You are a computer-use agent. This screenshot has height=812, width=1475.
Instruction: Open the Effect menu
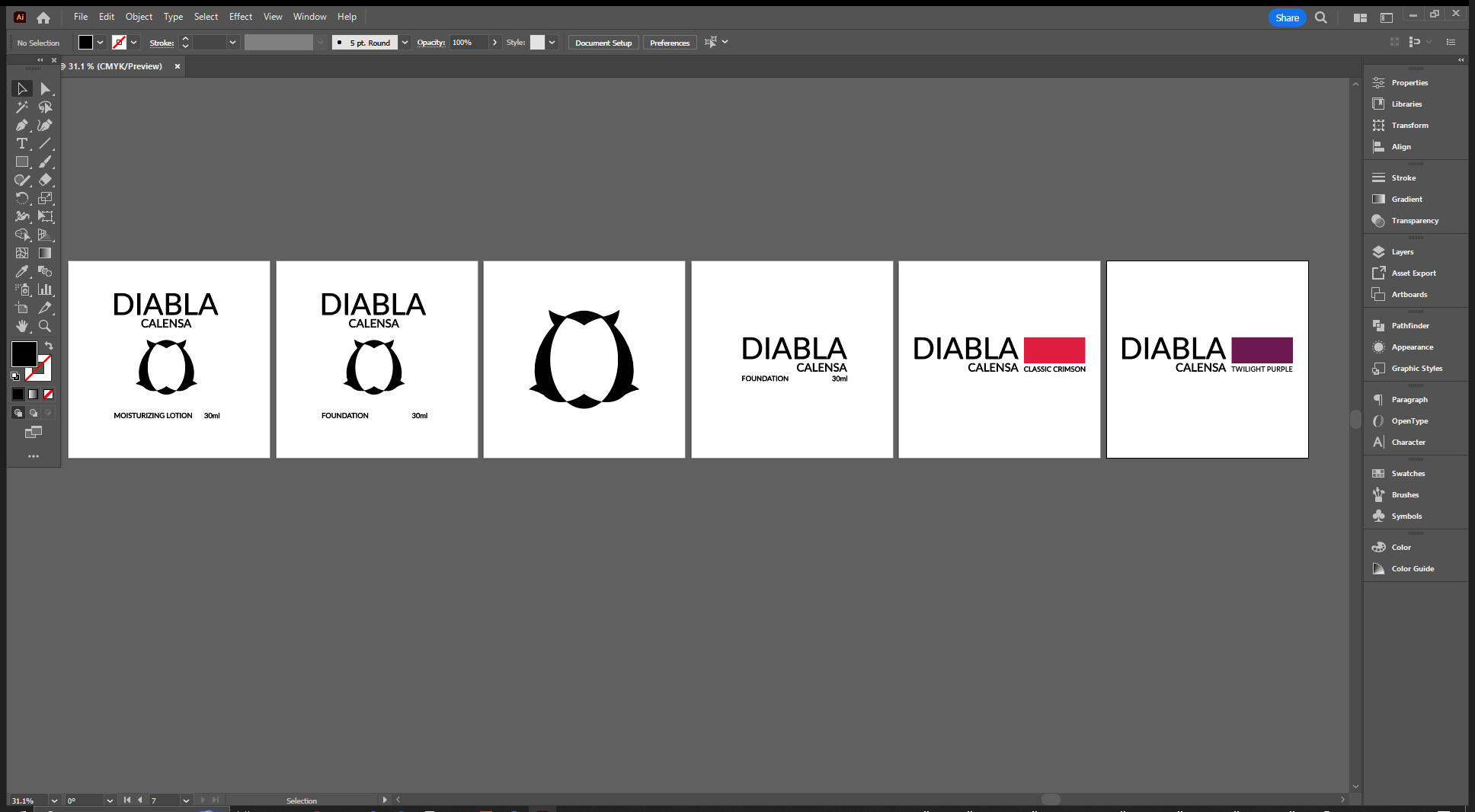click(240, 16)
